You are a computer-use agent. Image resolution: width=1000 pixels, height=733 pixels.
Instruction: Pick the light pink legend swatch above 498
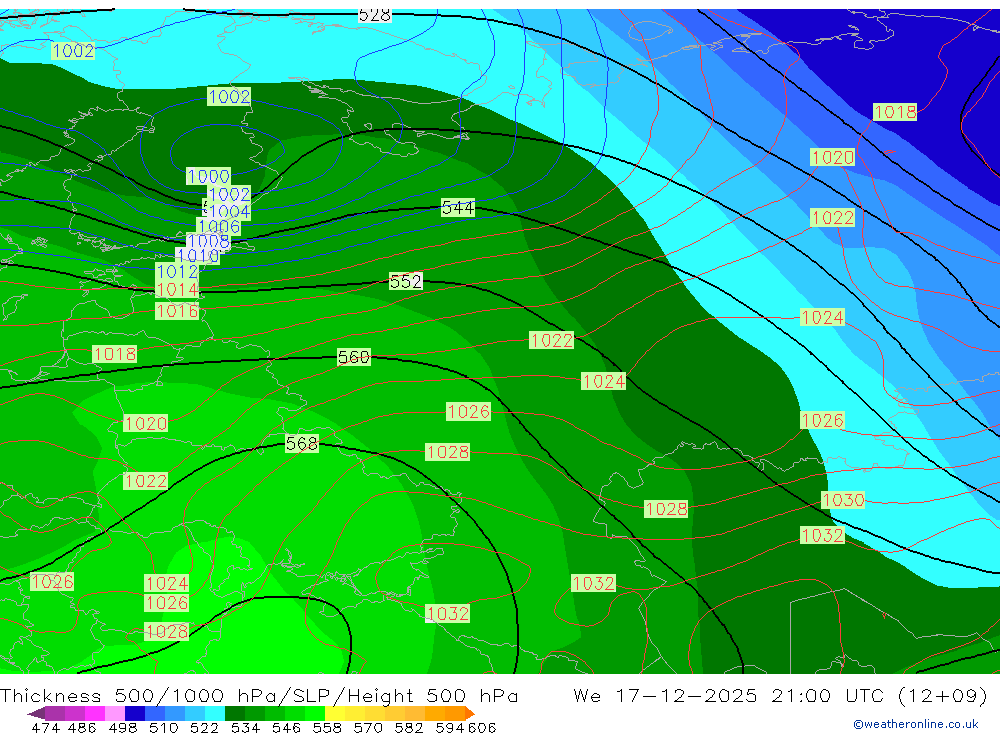click(x=113, y=713)
